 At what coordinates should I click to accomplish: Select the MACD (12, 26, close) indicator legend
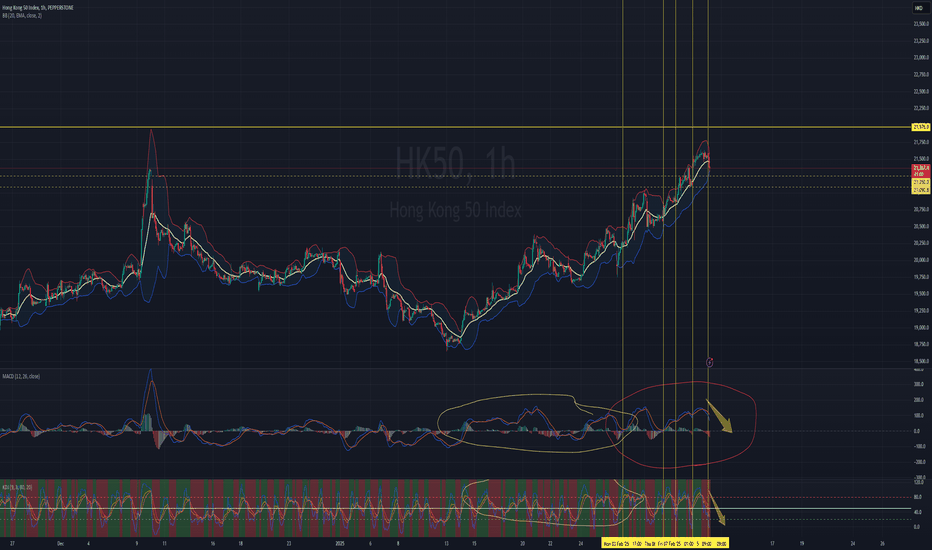[21, 376]
